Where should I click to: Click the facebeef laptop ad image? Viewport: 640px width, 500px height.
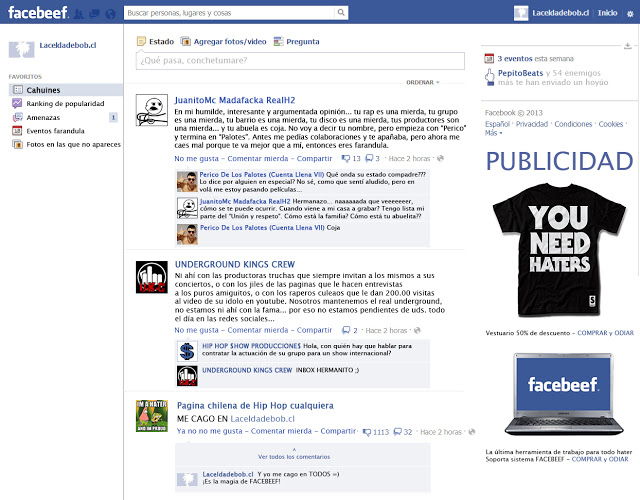click(563, 394)
